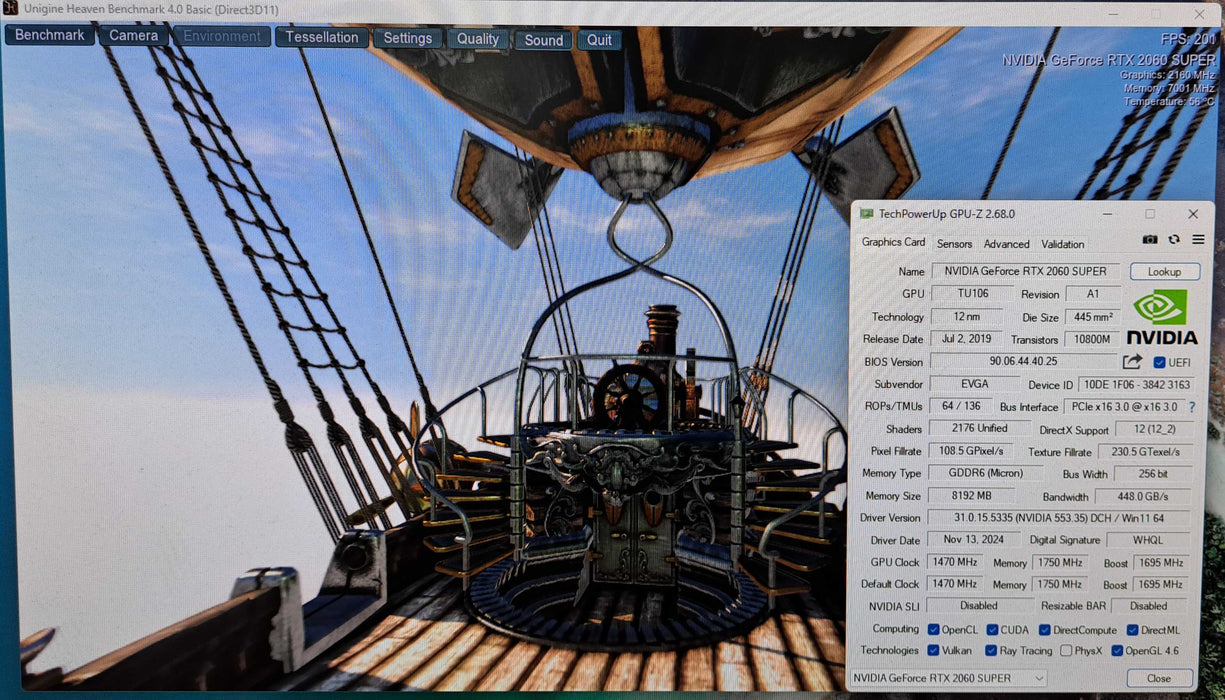Click the NVIDIA SLI value Disabled

(978, 606)
